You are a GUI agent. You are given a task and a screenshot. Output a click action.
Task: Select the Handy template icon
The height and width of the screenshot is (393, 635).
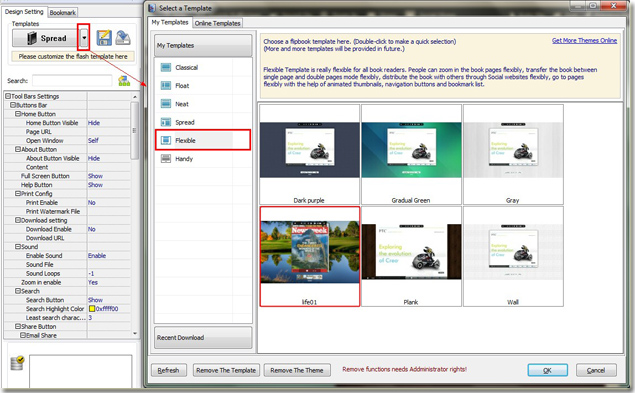coord(166,158)
